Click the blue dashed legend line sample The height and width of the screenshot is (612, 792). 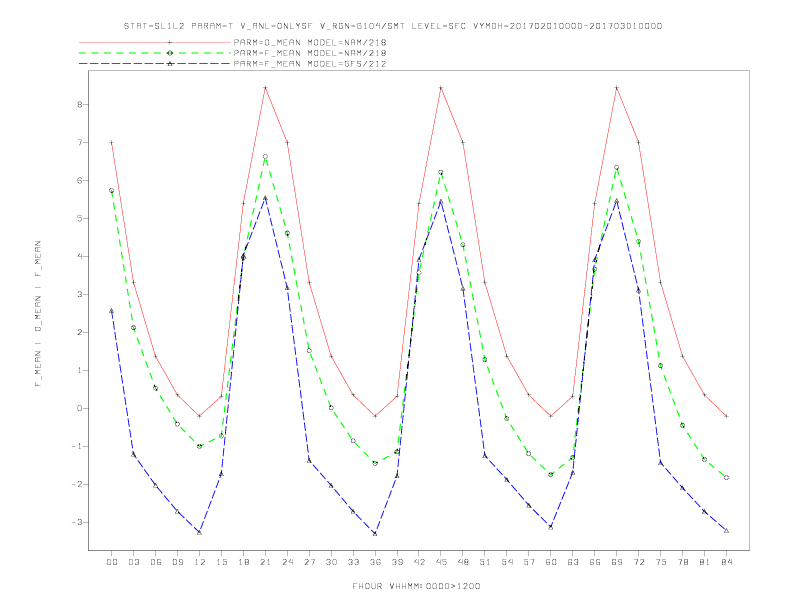point(155,64)
